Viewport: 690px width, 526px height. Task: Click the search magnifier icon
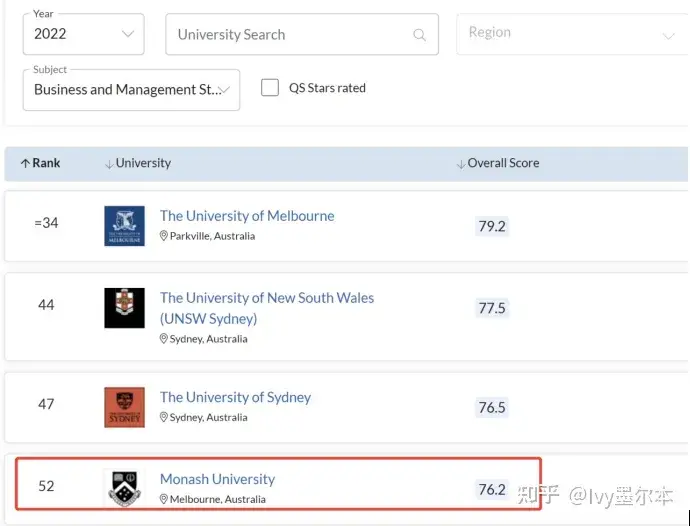[x=419, y=35]
